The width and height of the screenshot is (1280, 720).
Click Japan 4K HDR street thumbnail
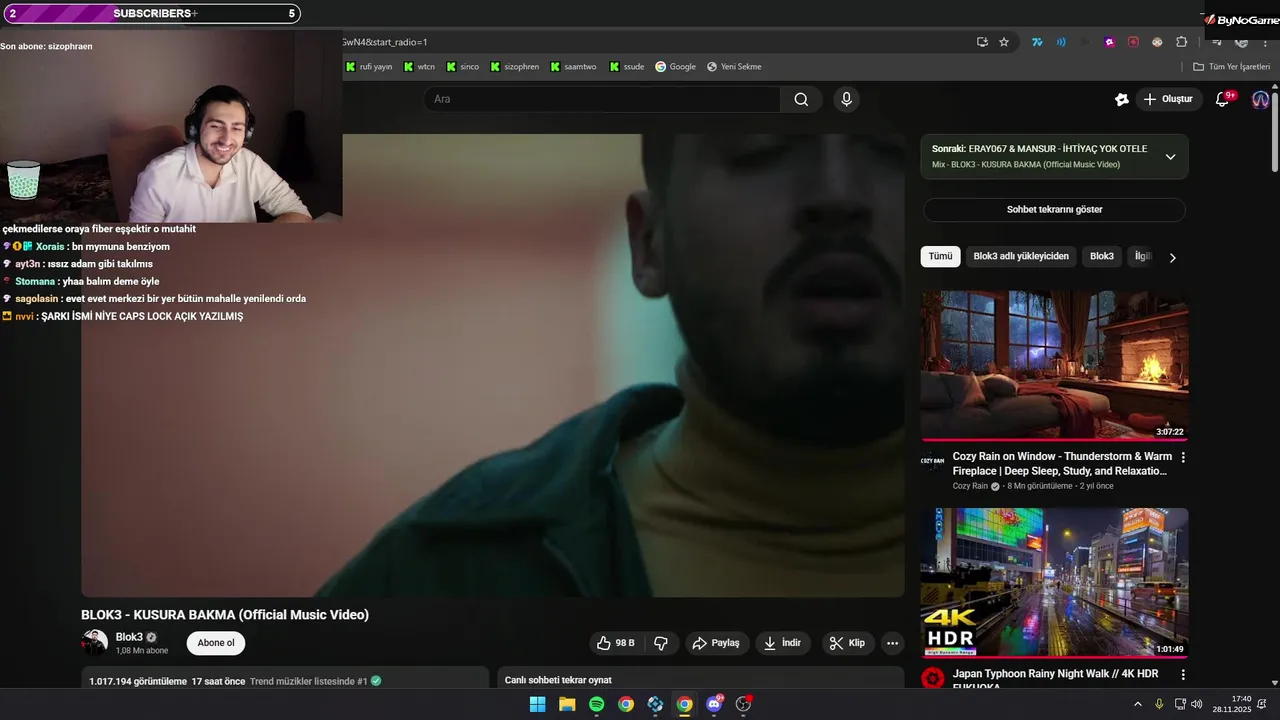pos(1054,583)
